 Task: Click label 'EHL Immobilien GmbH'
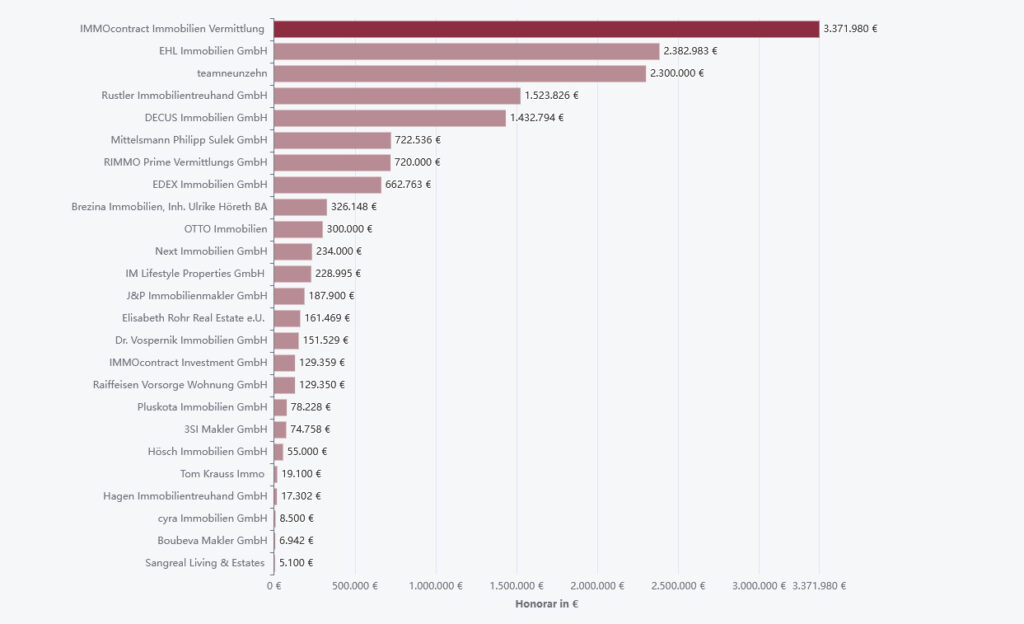point(213,51)
